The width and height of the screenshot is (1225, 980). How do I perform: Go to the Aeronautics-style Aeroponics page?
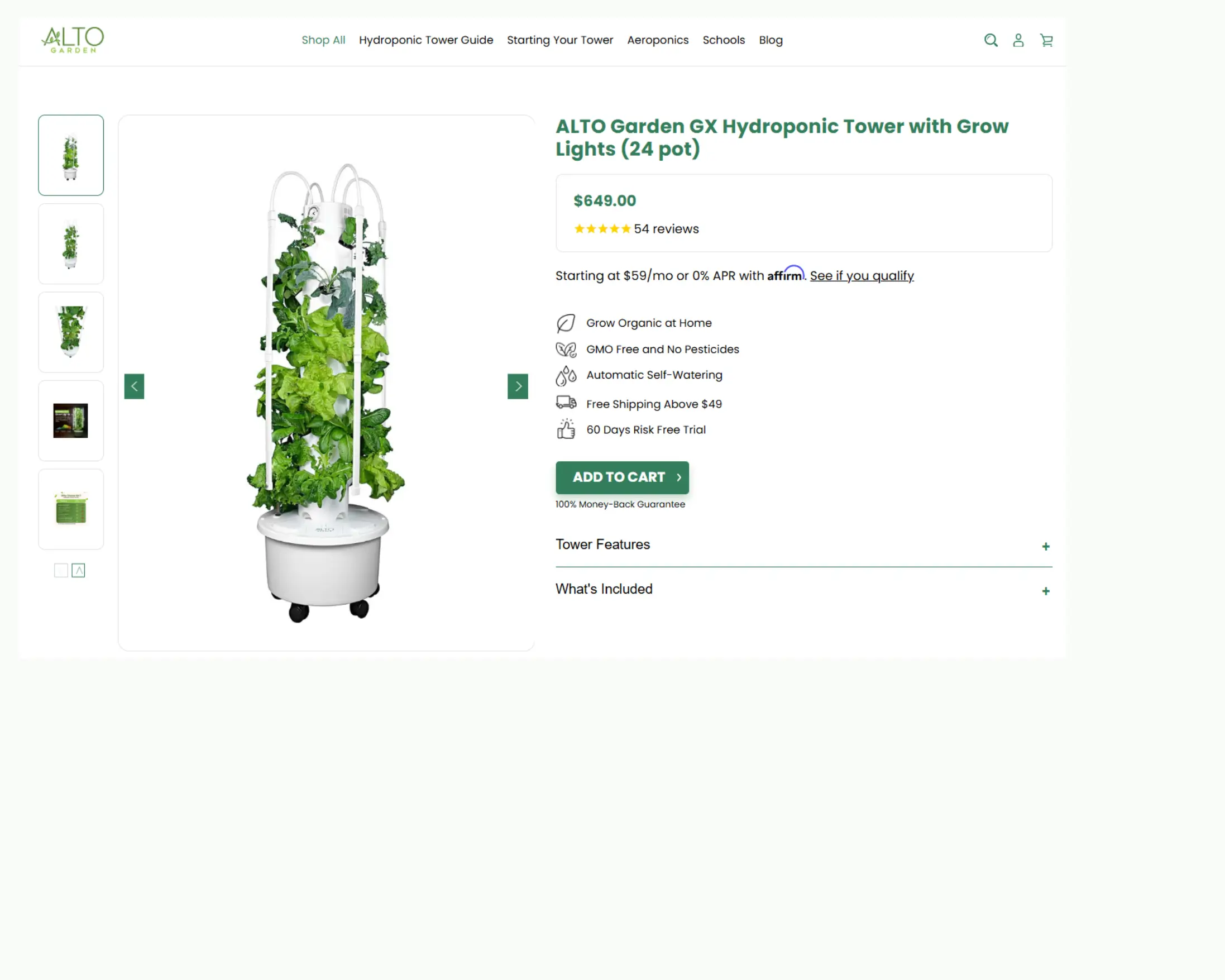(657, 40)
